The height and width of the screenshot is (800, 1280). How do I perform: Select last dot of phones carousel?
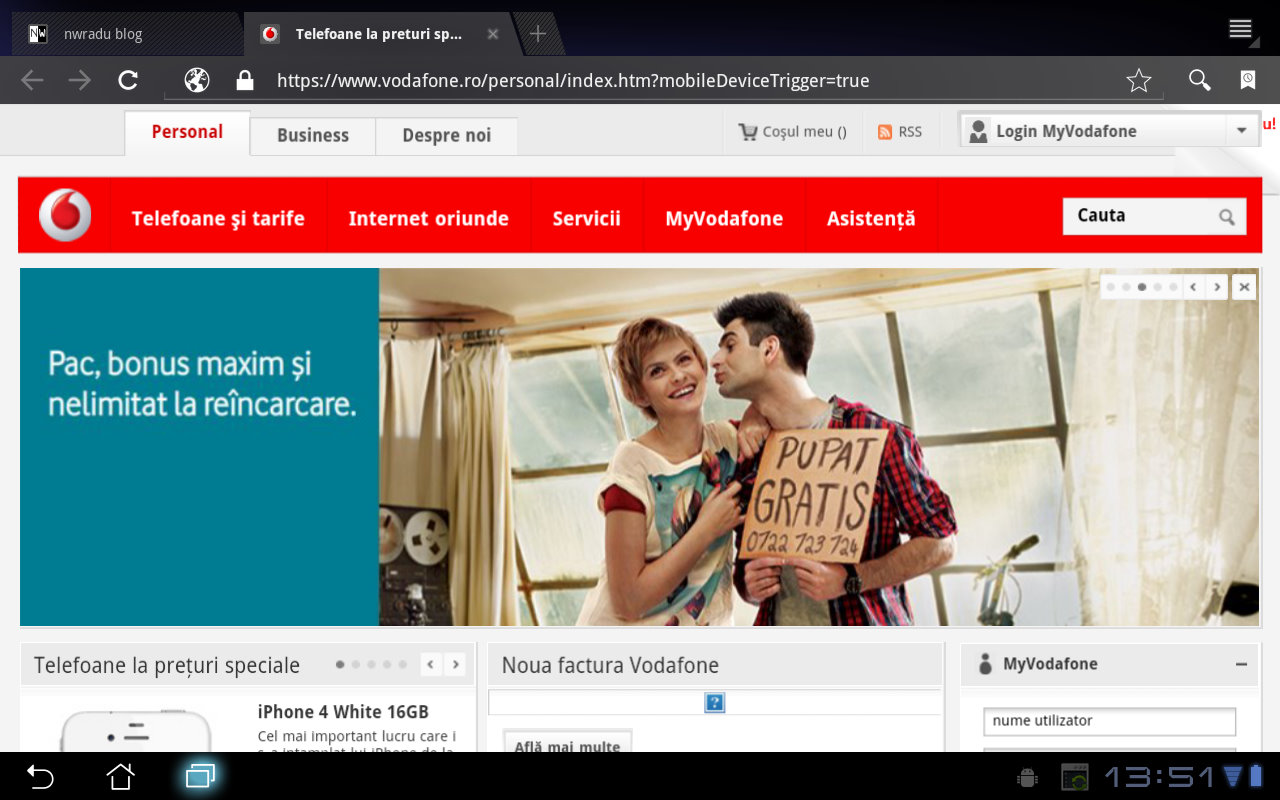(402, 664)
